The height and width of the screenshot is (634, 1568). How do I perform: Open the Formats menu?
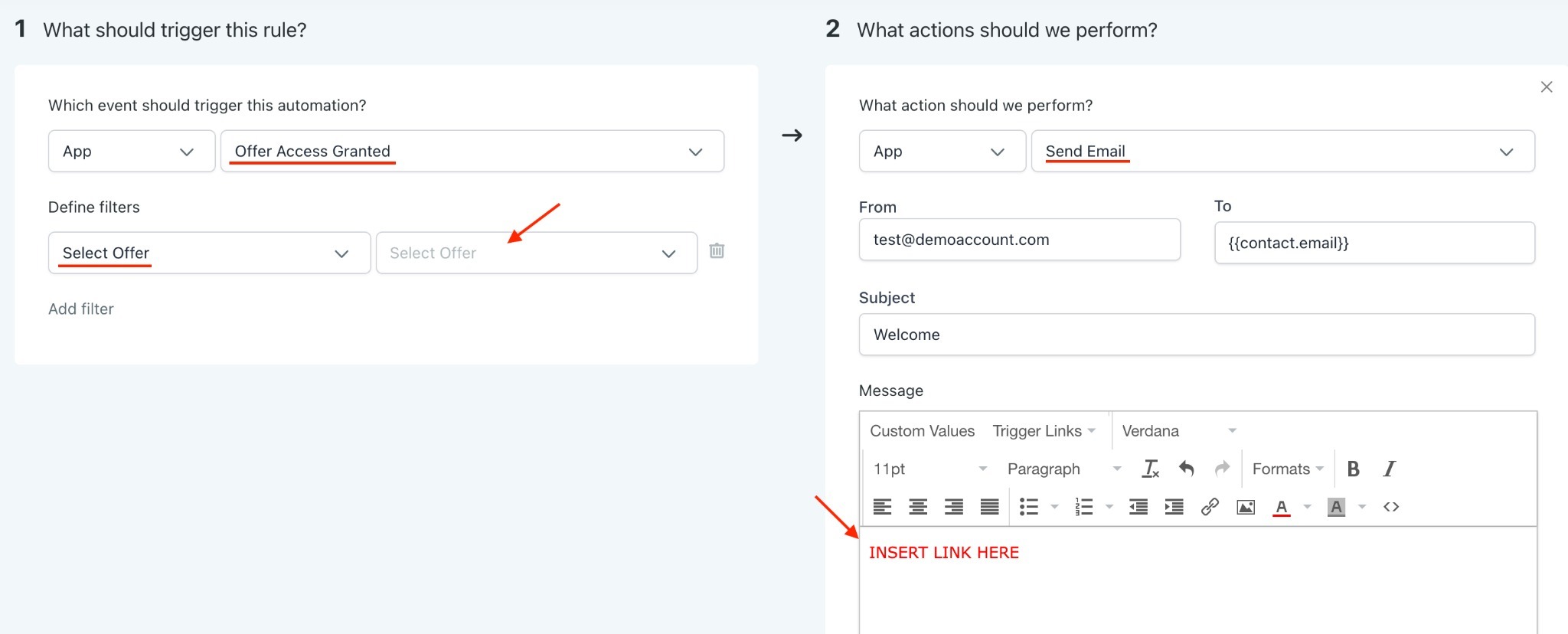pos(1288,469)
